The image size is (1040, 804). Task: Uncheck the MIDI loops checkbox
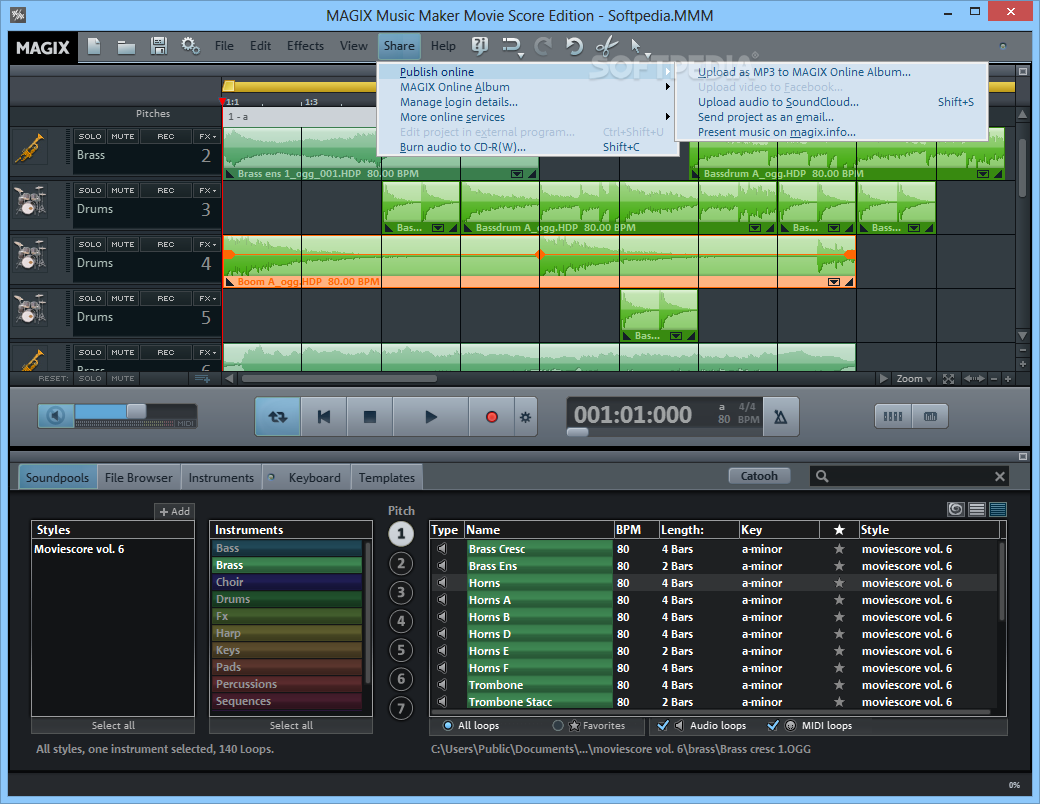tap(773, 725)
